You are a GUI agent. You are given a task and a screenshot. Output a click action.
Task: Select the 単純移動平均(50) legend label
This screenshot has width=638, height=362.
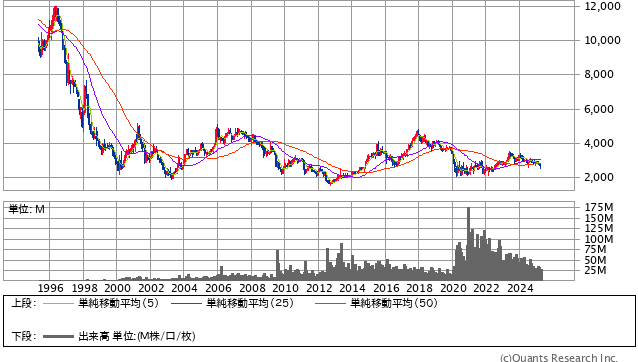(394, 303)
